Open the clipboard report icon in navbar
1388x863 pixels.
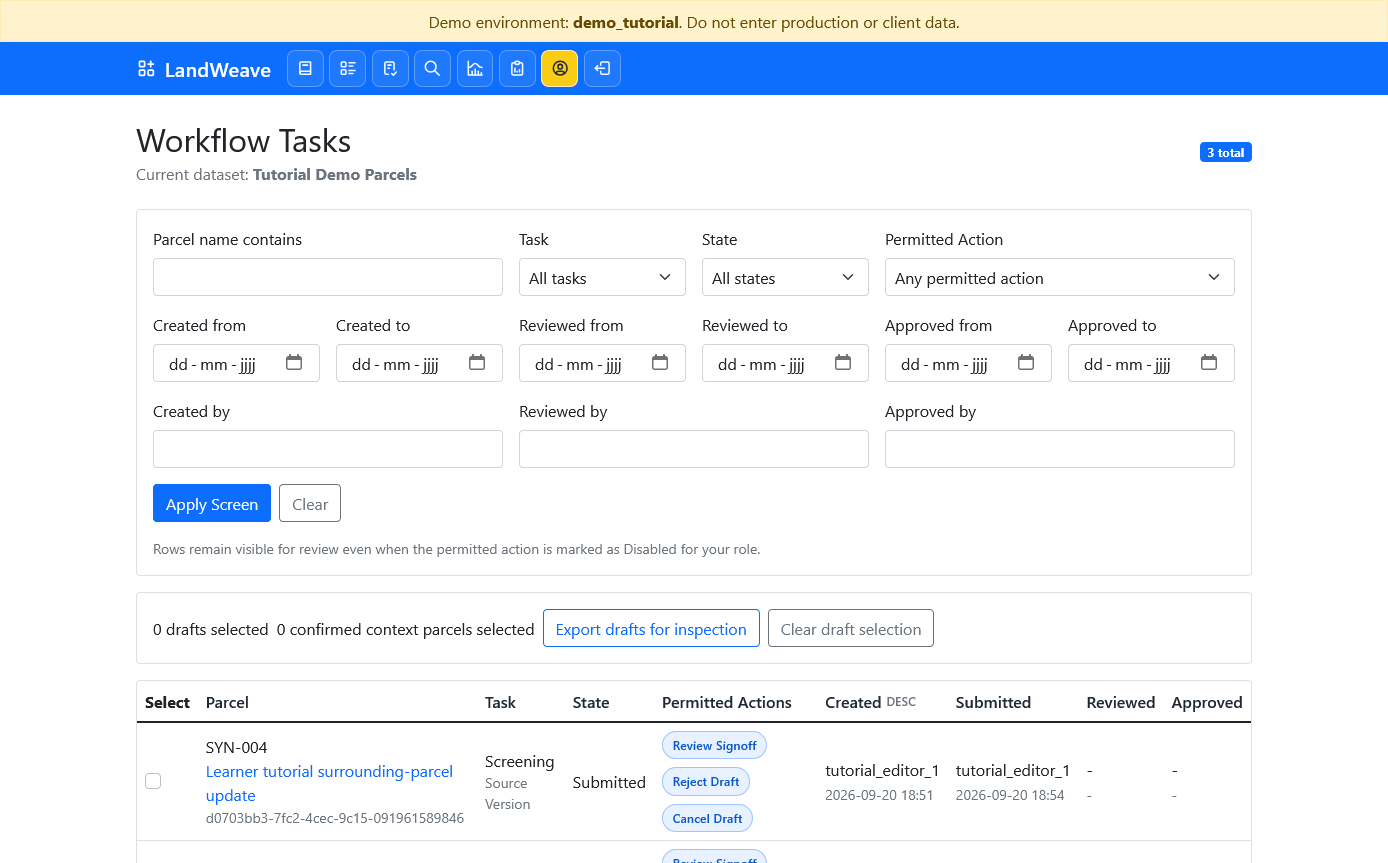517,69
